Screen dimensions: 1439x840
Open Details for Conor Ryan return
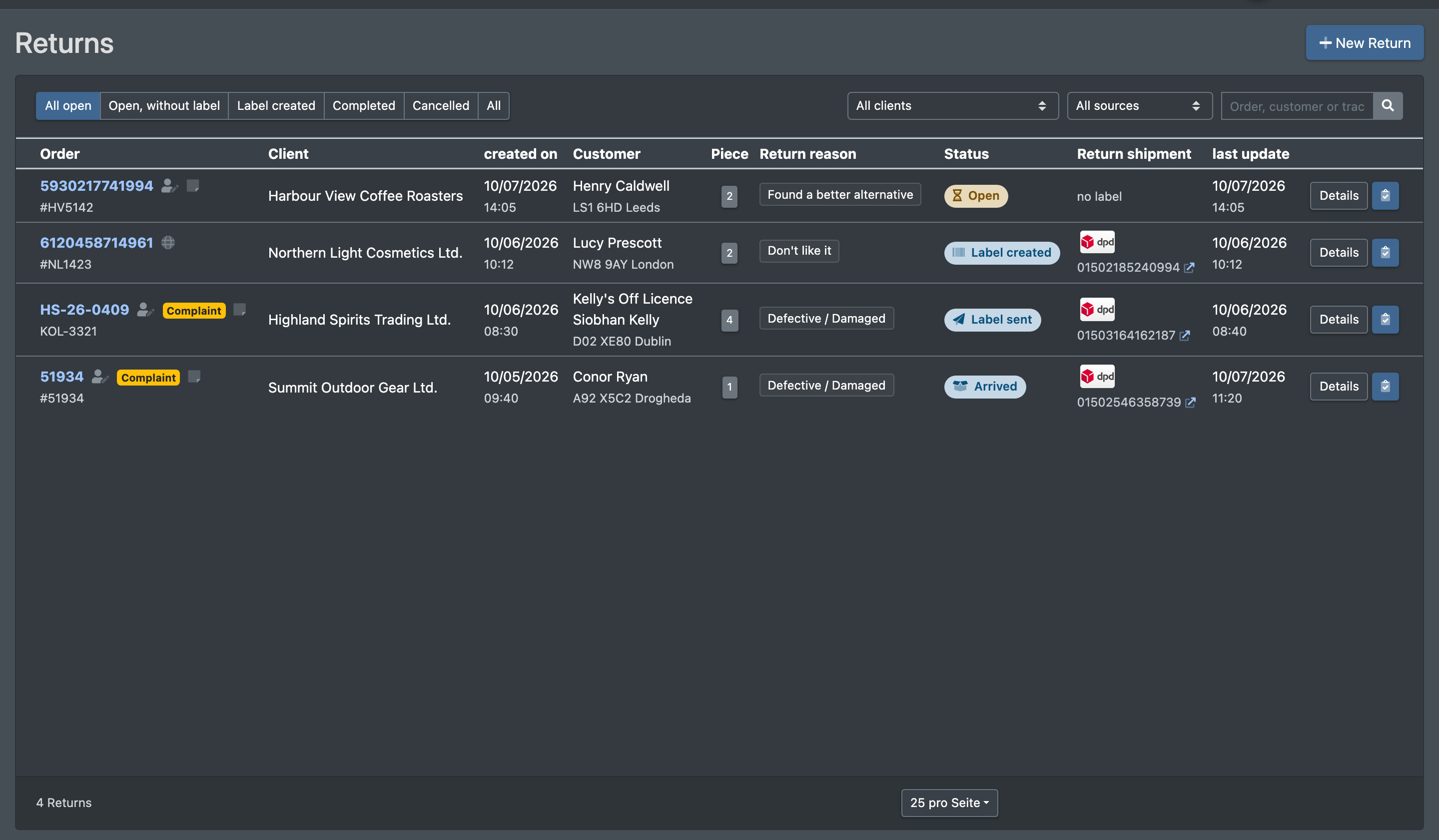[1339, 387]
